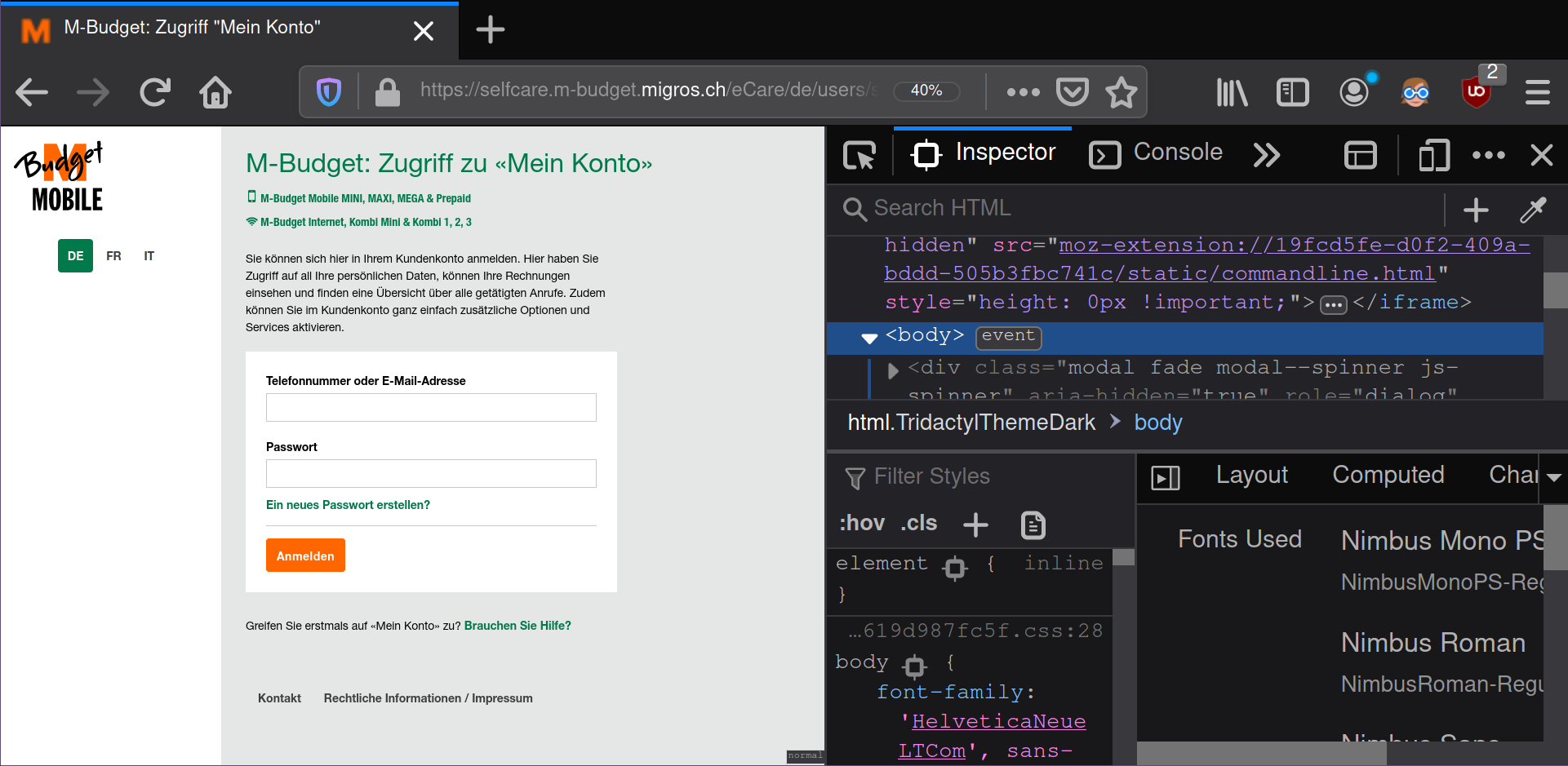Create a new node with plus button

point(1476,210)
